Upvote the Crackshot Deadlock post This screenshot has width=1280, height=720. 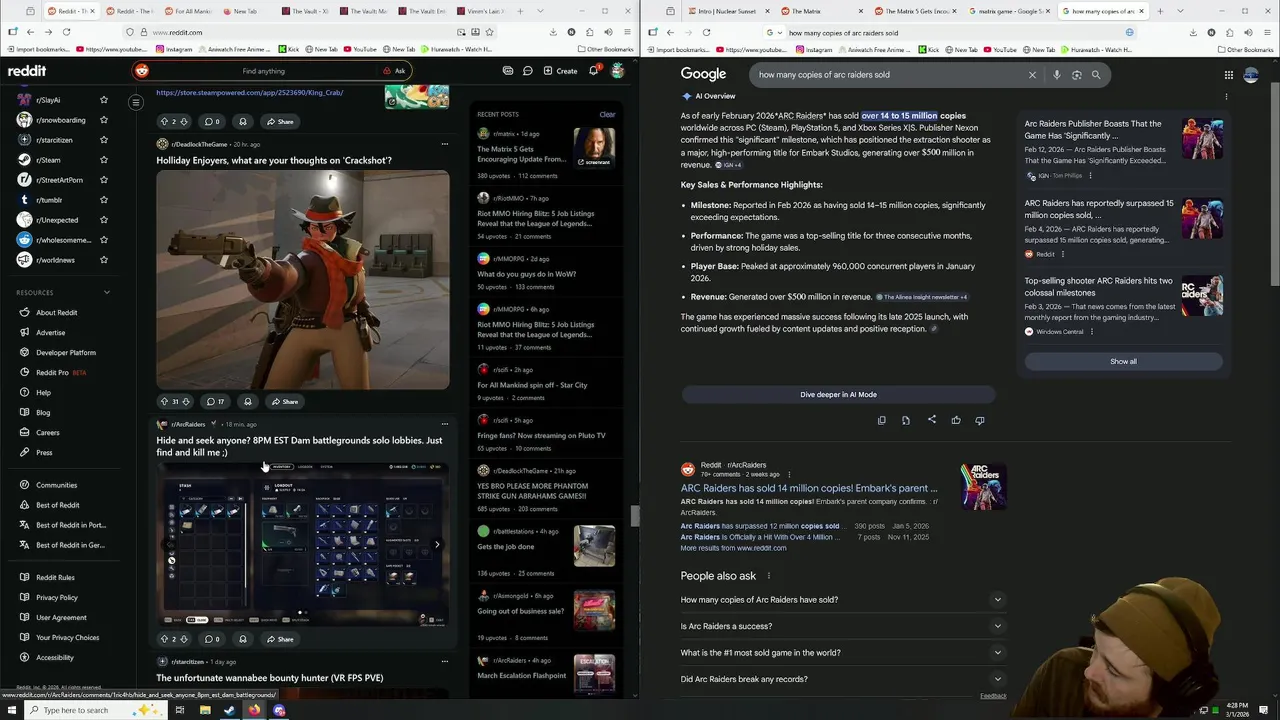click(x=164, y=402)
